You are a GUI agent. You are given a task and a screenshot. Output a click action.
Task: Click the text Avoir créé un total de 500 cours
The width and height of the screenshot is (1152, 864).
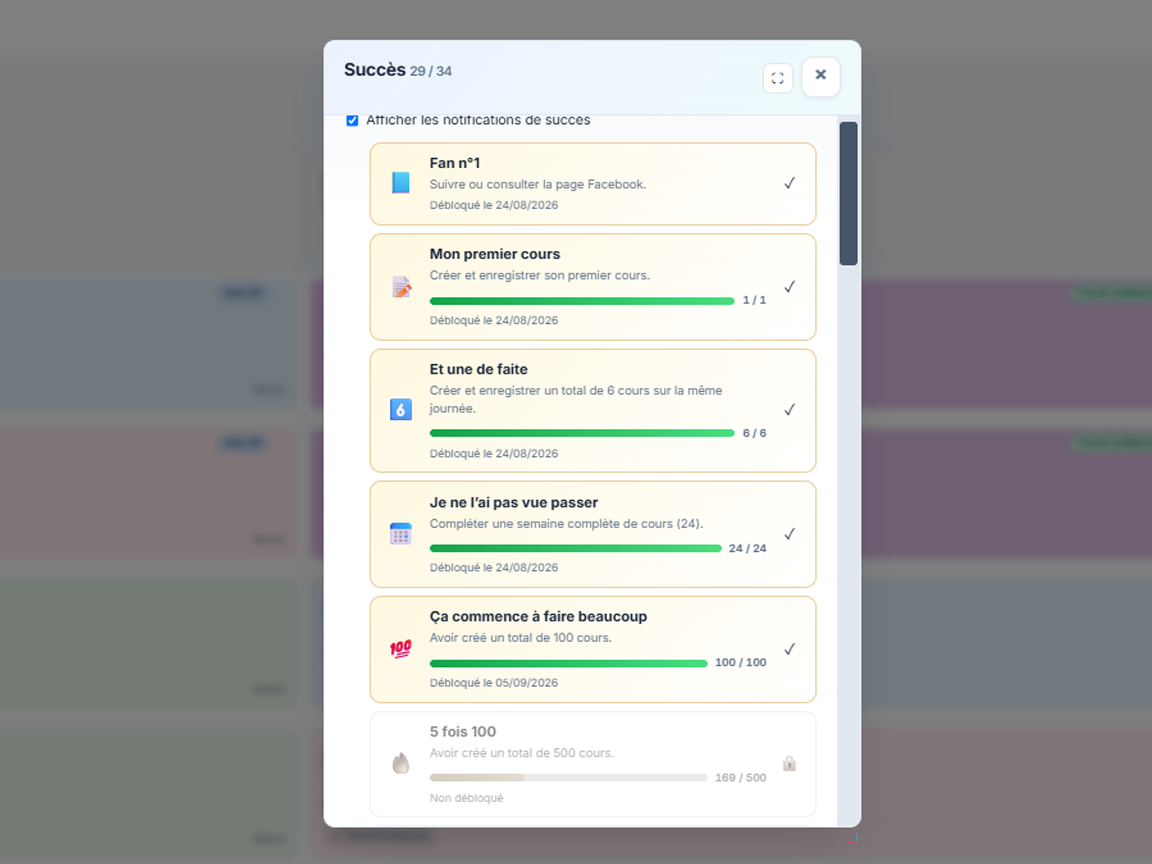[x=522, y=753]
